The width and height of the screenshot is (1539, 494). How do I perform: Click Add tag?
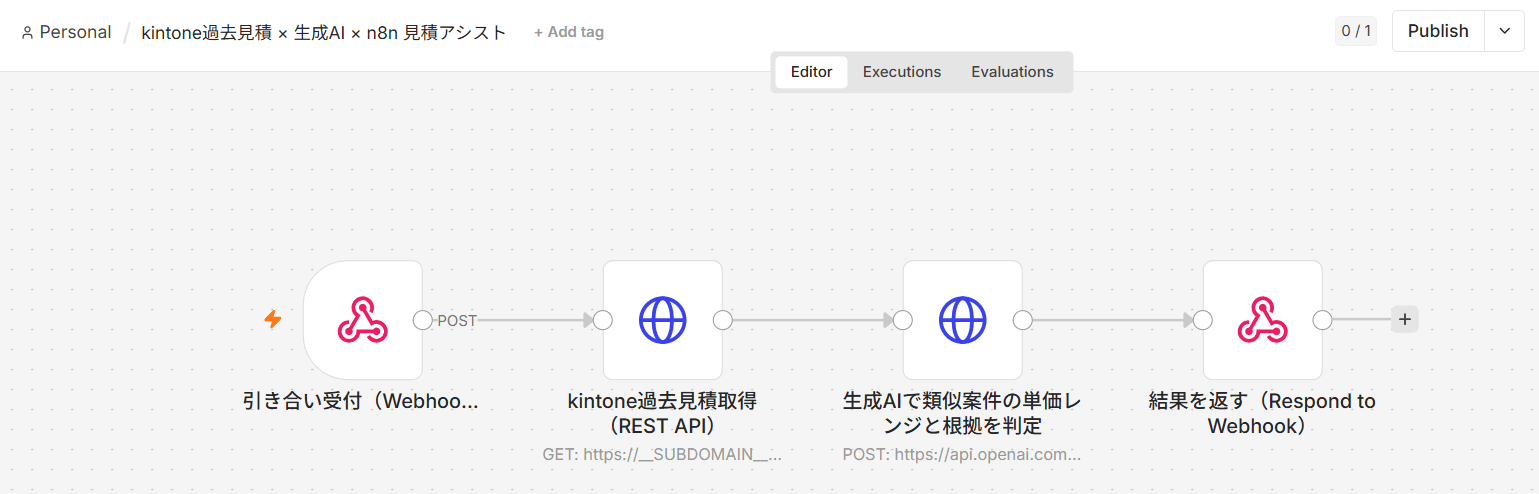pos(569,32)
